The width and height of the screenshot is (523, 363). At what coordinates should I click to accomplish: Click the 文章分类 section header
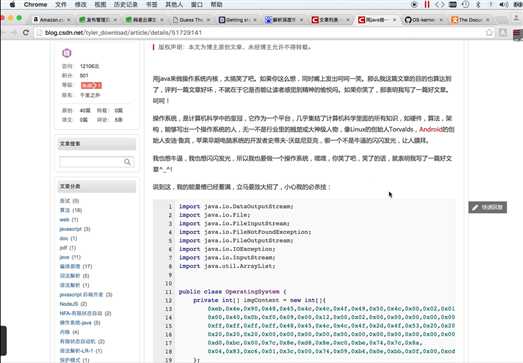click(x=97, y=187)
